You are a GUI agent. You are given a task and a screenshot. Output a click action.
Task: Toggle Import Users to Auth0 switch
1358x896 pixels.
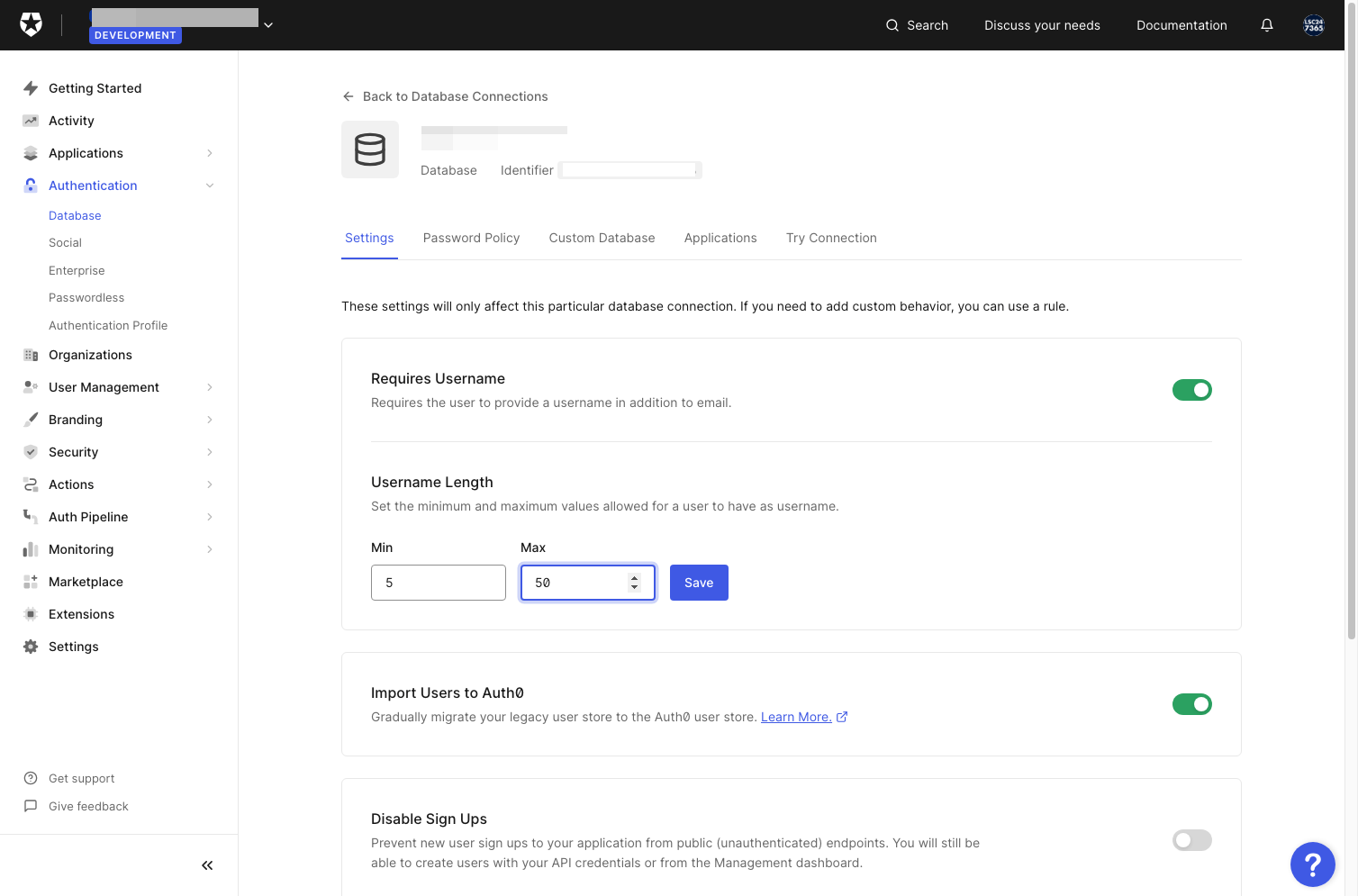(x=1192, y=704)
